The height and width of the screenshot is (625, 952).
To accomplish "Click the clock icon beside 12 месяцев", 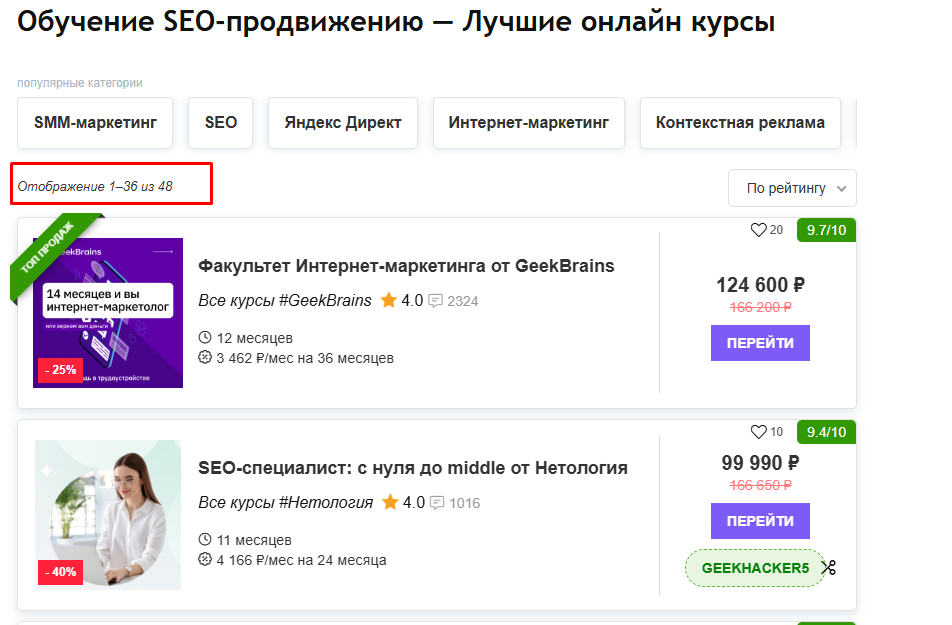I will (x=205, y=337).
